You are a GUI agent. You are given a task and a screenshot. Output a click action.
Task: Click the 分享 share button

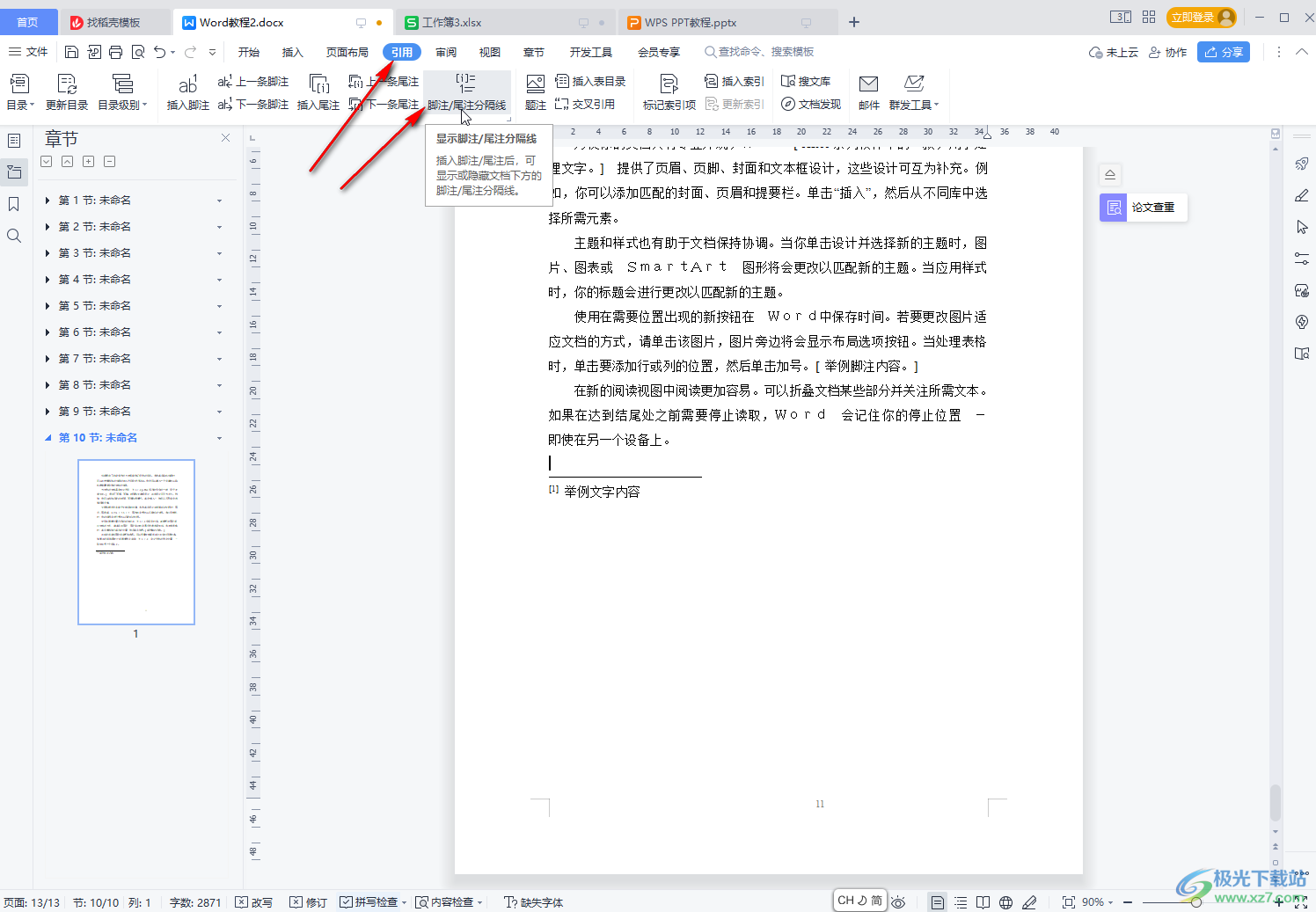pos(1224,52)
